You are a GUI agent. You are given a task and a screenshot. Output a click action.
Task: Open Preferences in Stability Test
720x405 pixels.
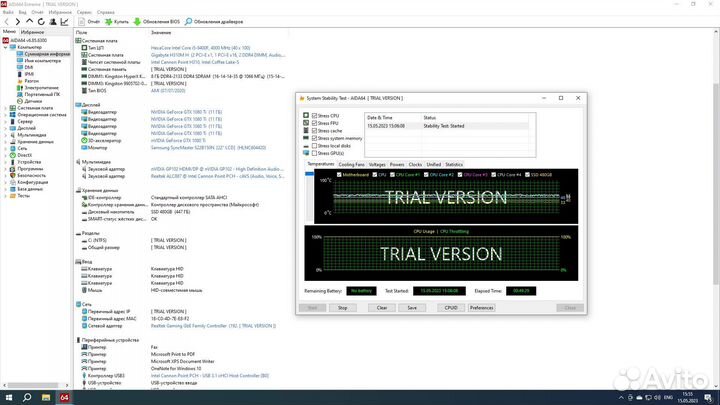pyautogui.click(x=481, y=308)
